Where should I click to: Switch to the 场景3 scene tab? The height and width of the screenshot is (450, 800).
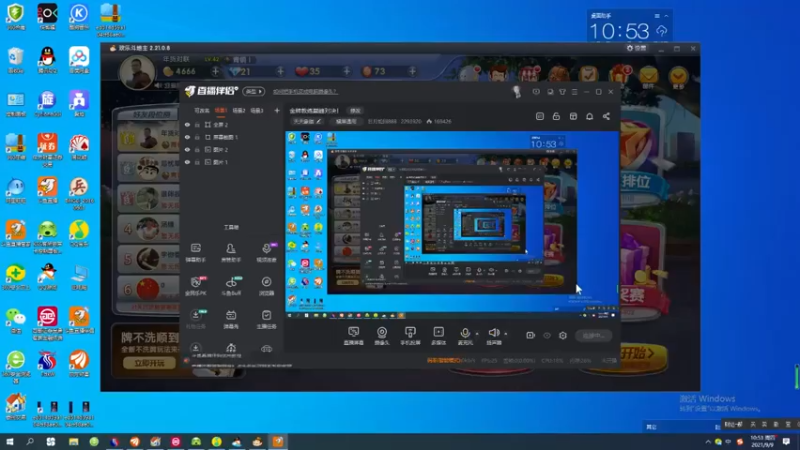point(257,110)
